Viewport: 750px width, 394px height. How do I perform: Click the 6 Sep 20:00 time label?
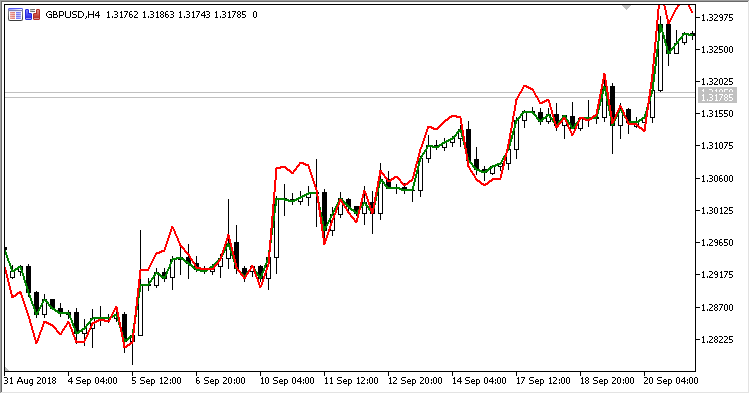point(221,381)
